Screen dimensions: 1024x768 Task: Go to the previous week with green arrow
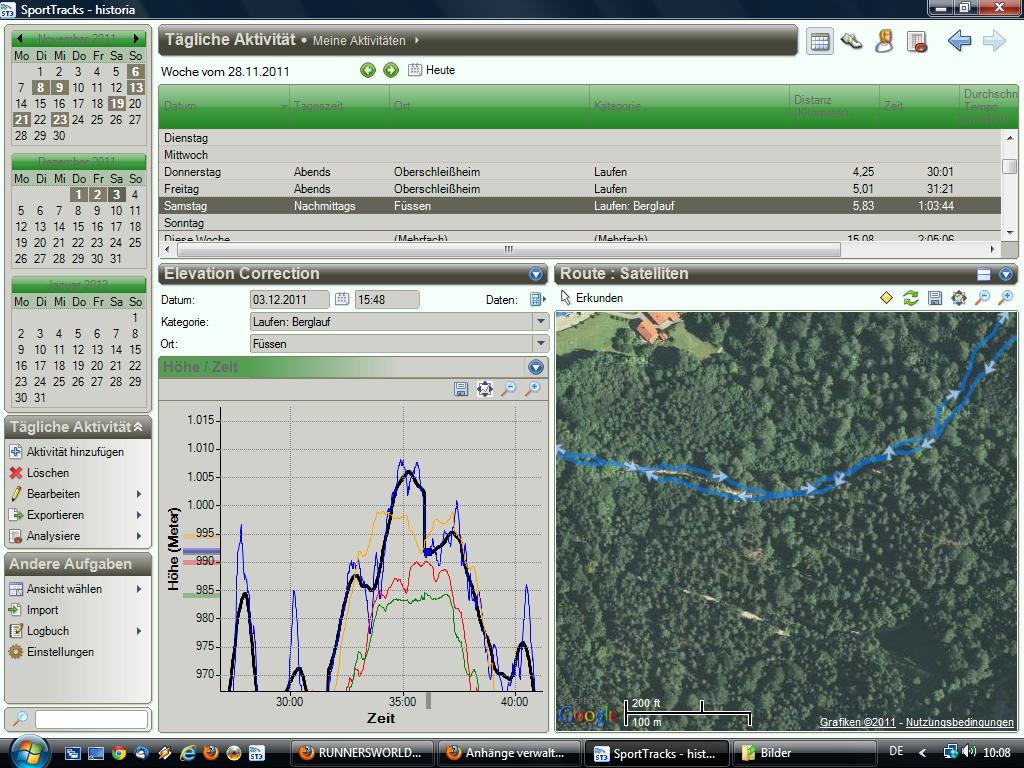(x=368, y=70)
